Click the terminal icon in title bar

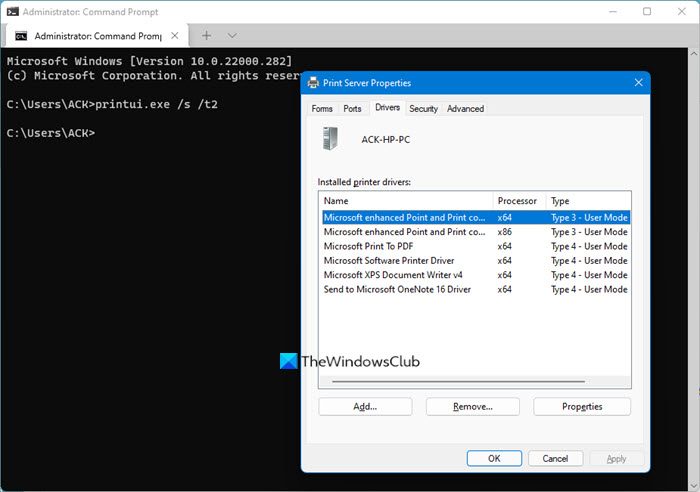pos(12,12)
